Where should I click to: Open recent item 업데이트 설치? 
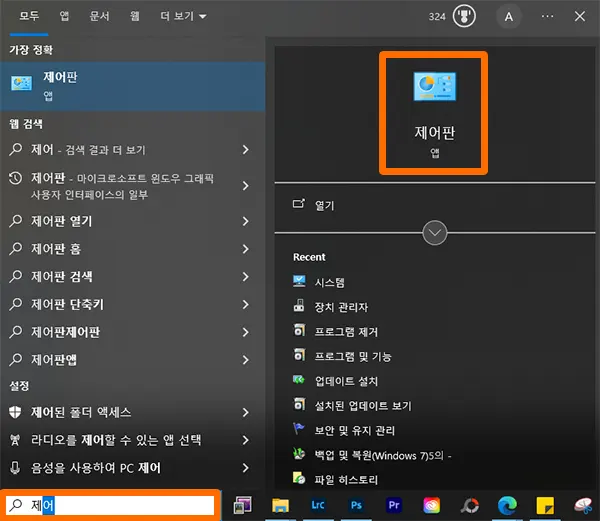click(335, 381)
